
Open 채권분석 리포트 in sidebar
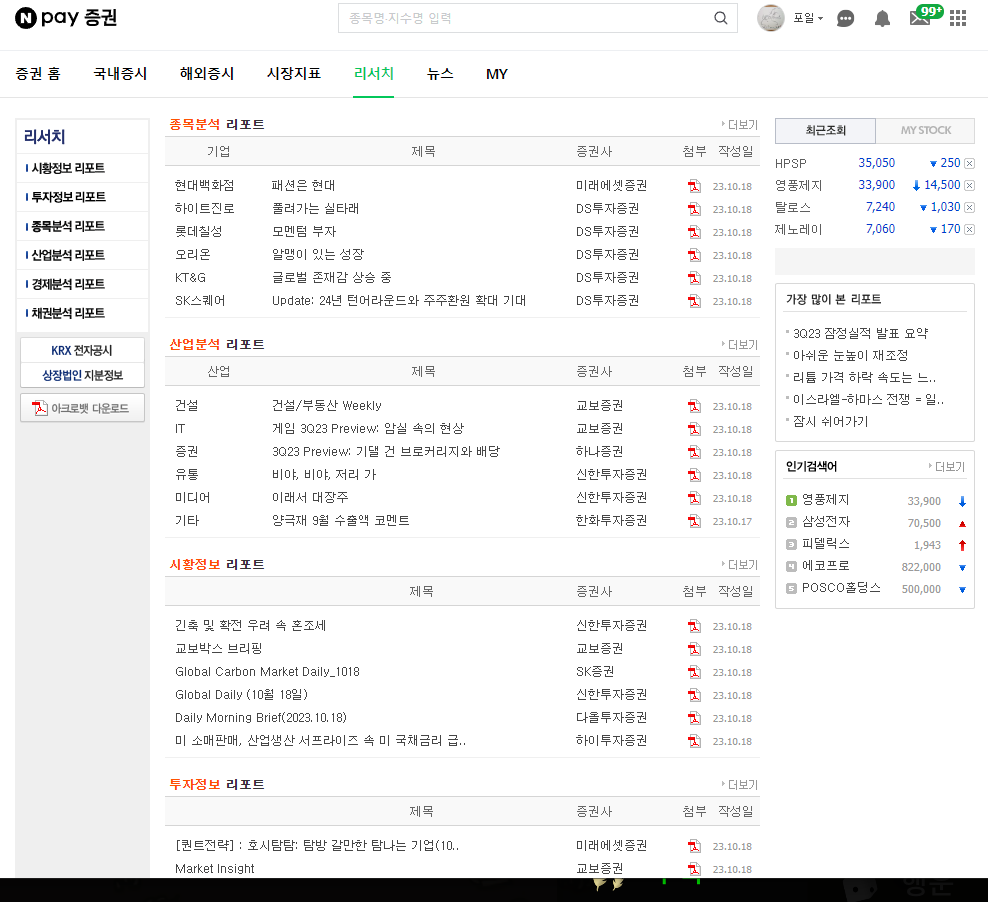[68, 313]
